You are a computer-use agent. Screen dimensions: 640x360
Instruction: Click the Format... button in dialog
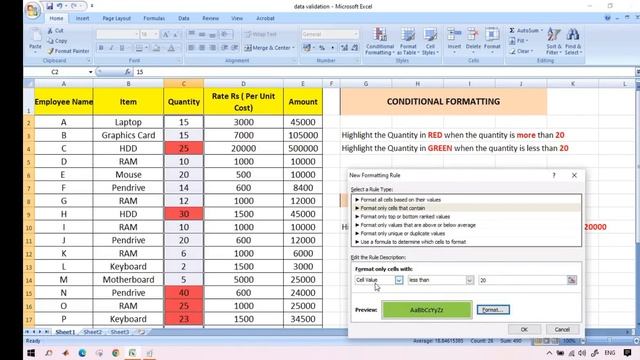click(493, 310)
